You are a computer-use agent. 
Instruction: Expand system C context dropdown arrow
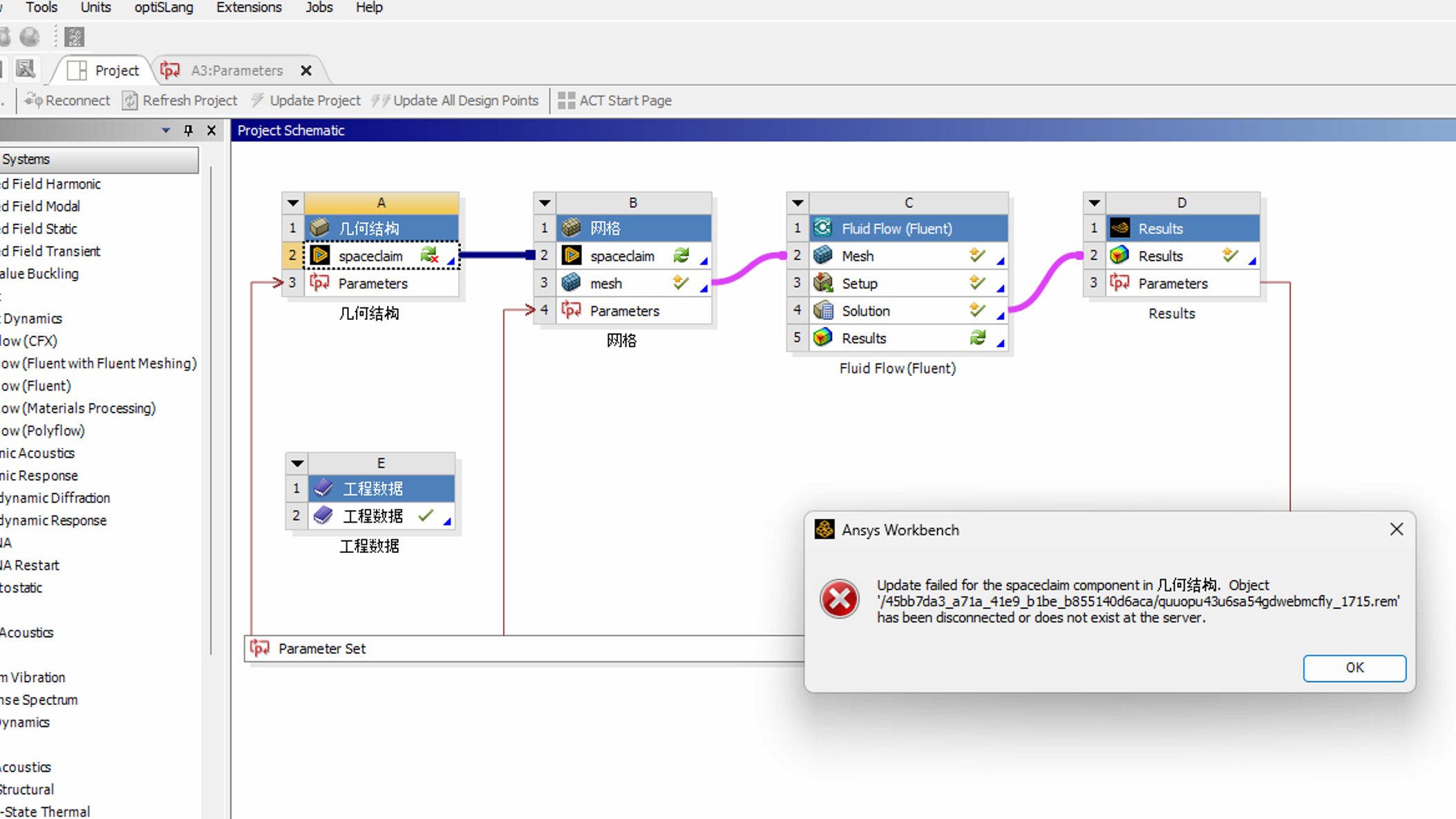[x=797, y=203]
